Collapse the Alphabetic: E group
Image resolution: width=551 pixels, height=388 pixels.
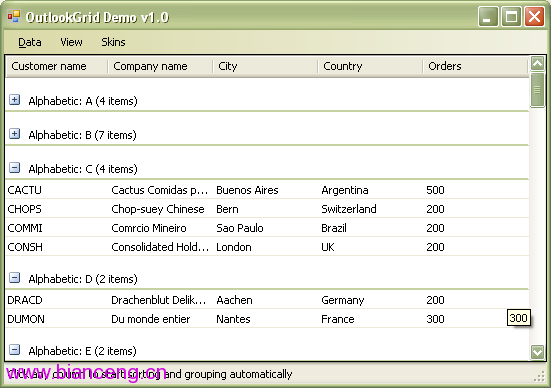[14, 350]
